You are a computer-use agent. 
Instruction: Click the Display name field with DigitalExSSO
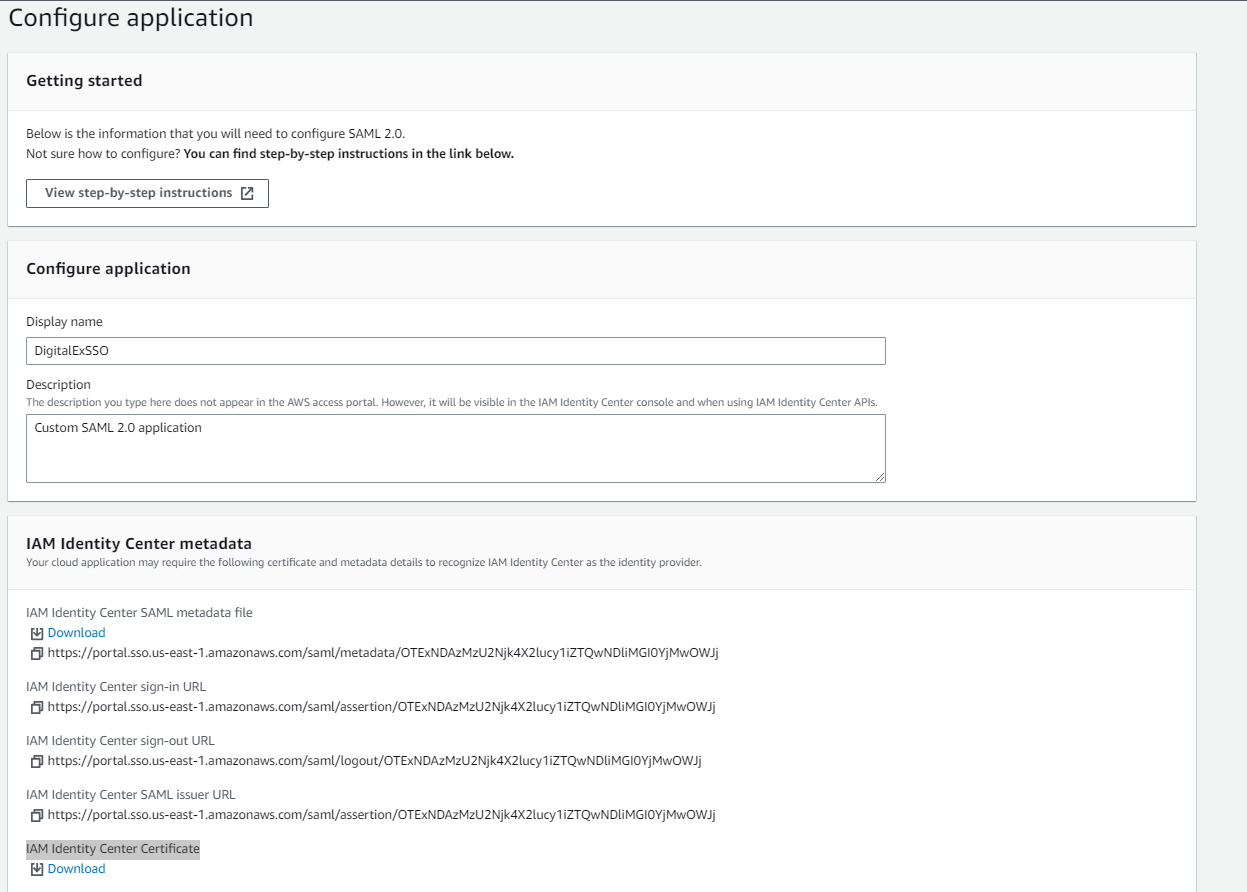455,351
